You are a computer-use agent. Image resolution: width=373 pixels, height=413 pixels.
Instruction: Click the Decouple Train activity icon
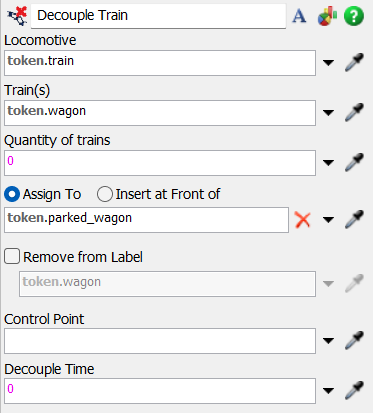17,16
